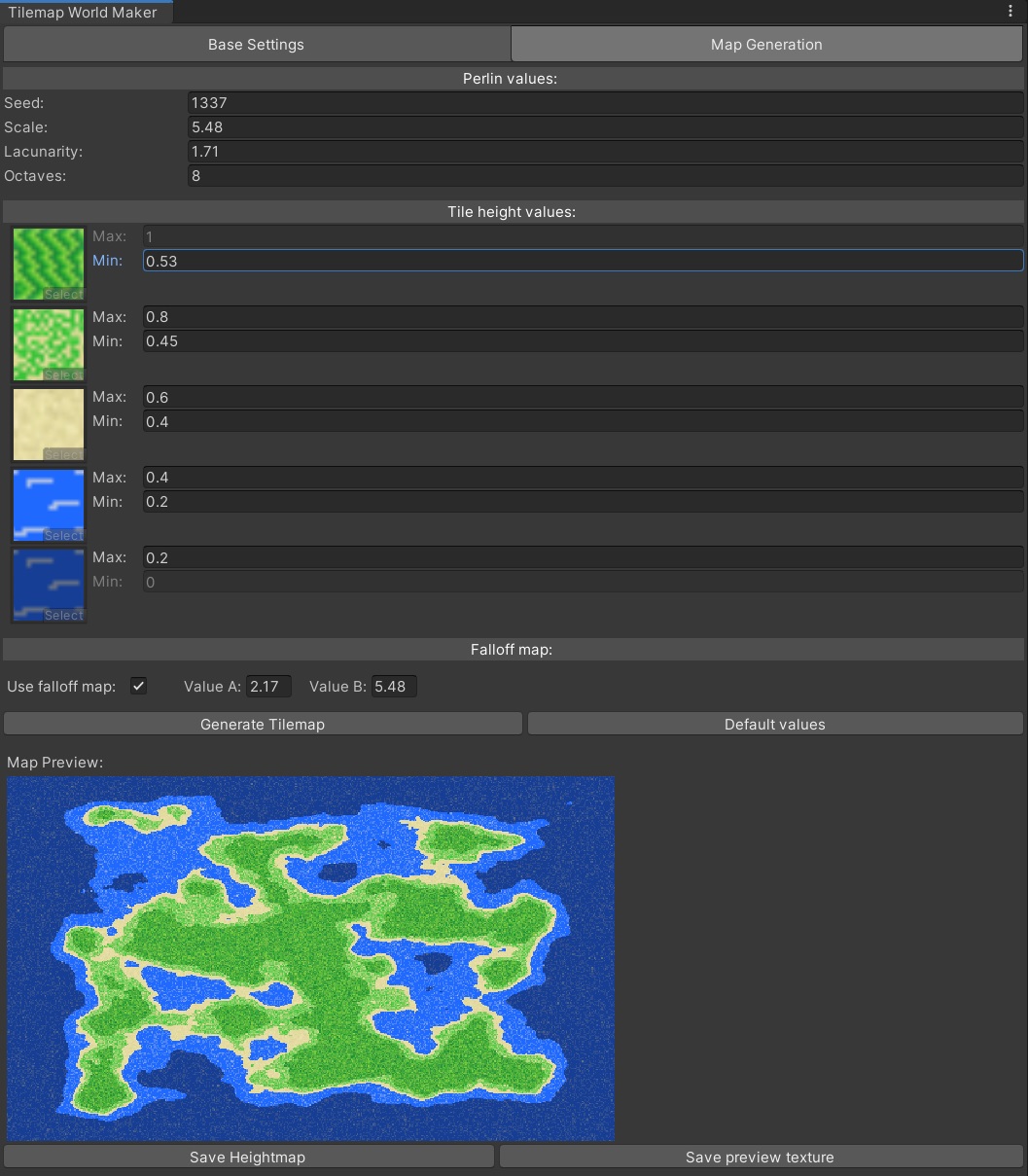Stay on the Map Generation tab
1028x1176 pixels.
click(x=765, y=44)
